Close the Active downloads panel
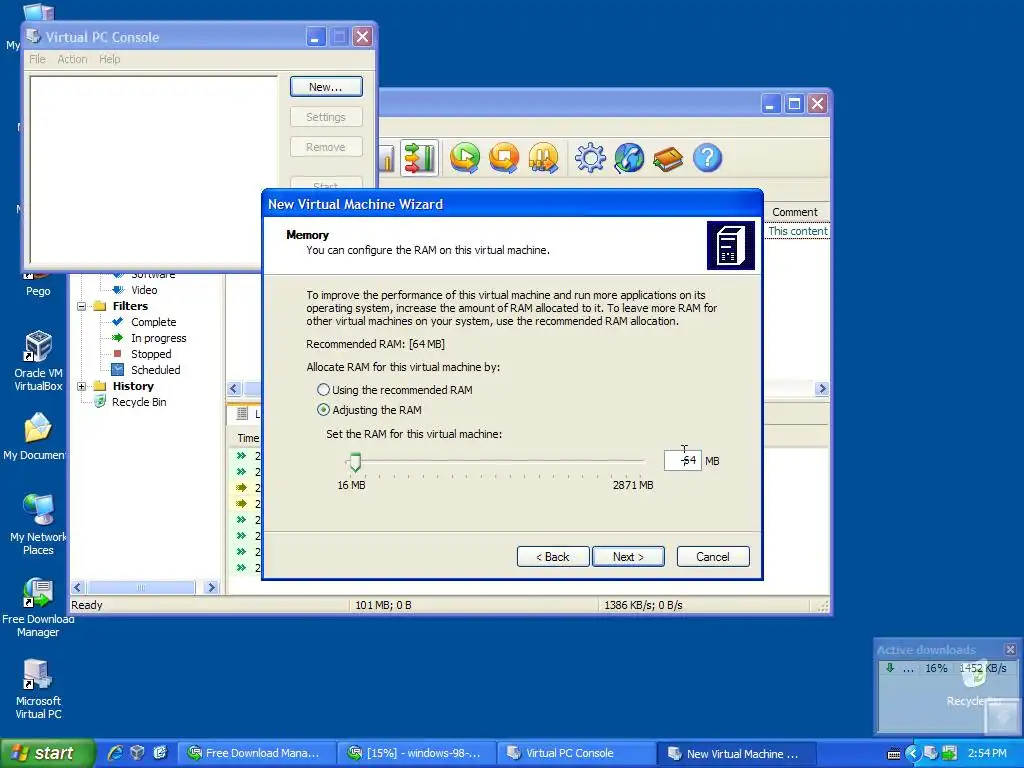The image size is (1024, 768). coord(1010,649)
